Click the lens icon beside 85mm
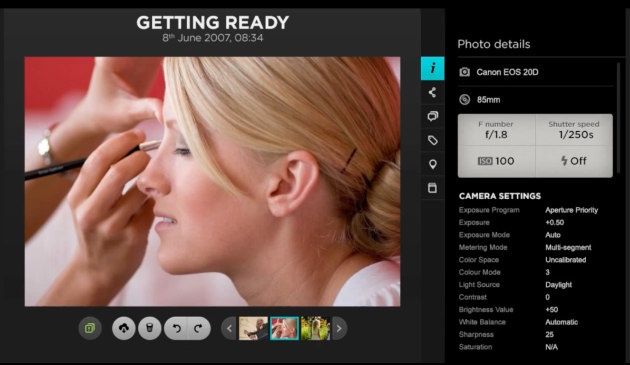 tap(464, 99)
